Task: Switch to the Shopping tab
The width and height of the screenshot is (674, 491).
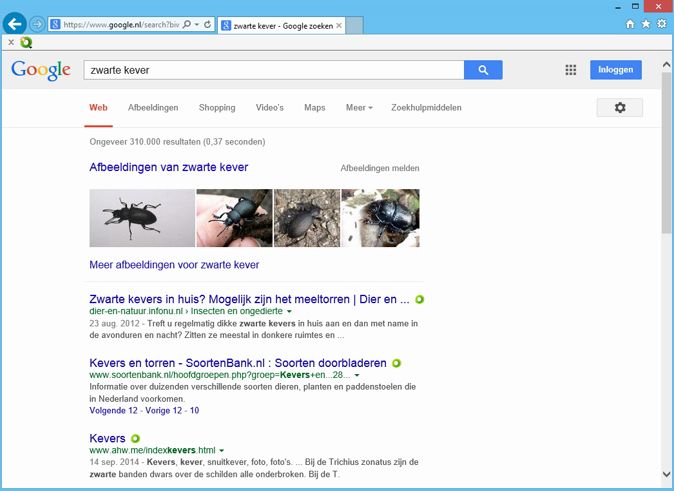Action: [217, 107]
